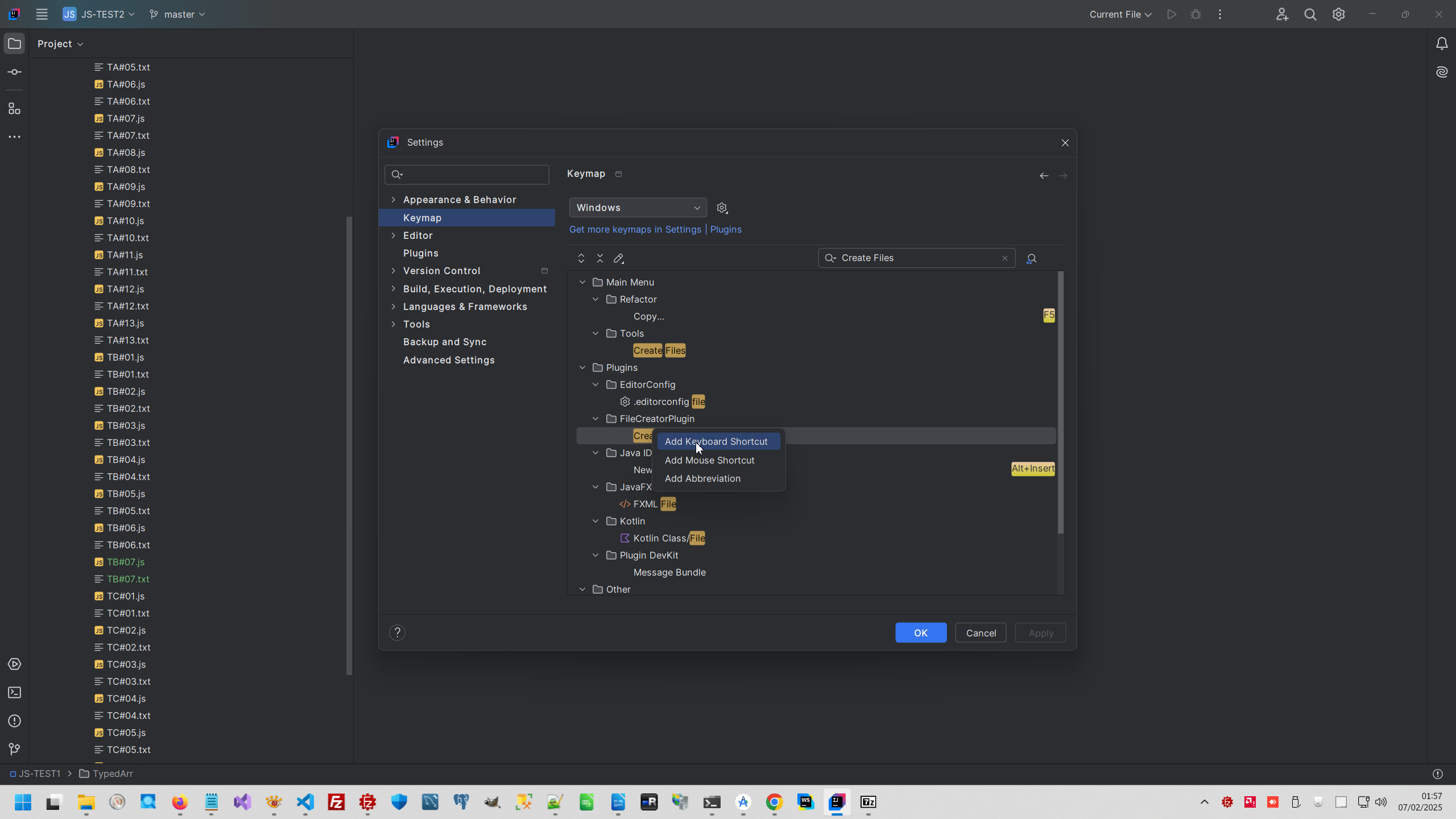1456x819 pixels.
Task: Open the Problems tool window icon
Action: [x=15, y=721]
